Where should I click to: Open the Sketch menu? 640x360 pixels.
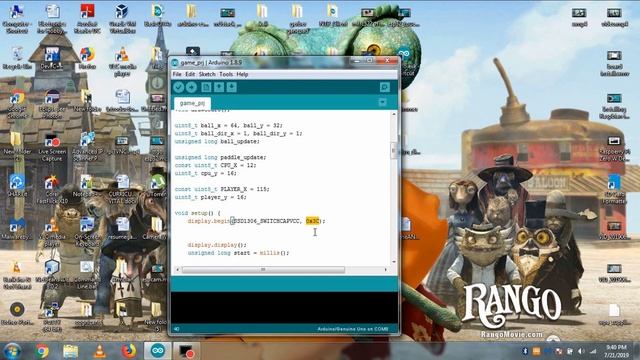point(207,74)
